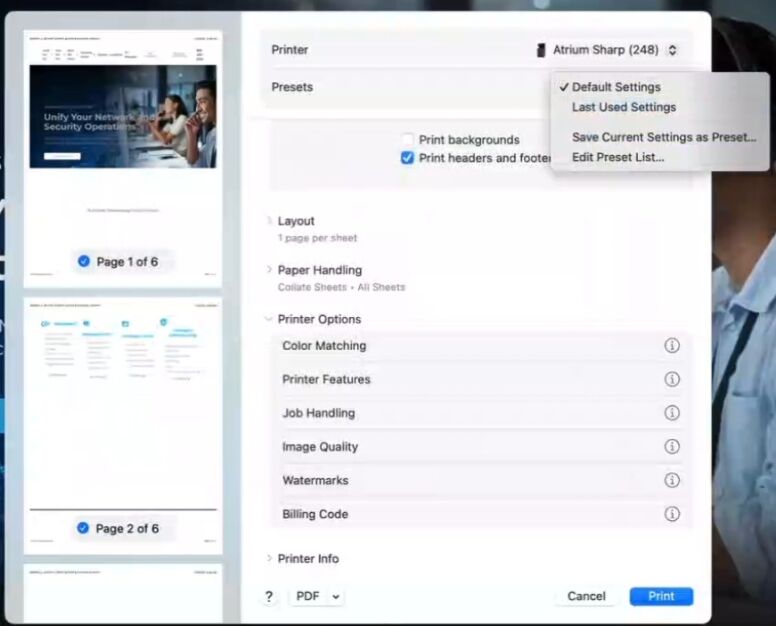Click the Watermarks info icon
Image resolution: width=776 pixels, height=626 pixels.
click(x=672, y=481)
